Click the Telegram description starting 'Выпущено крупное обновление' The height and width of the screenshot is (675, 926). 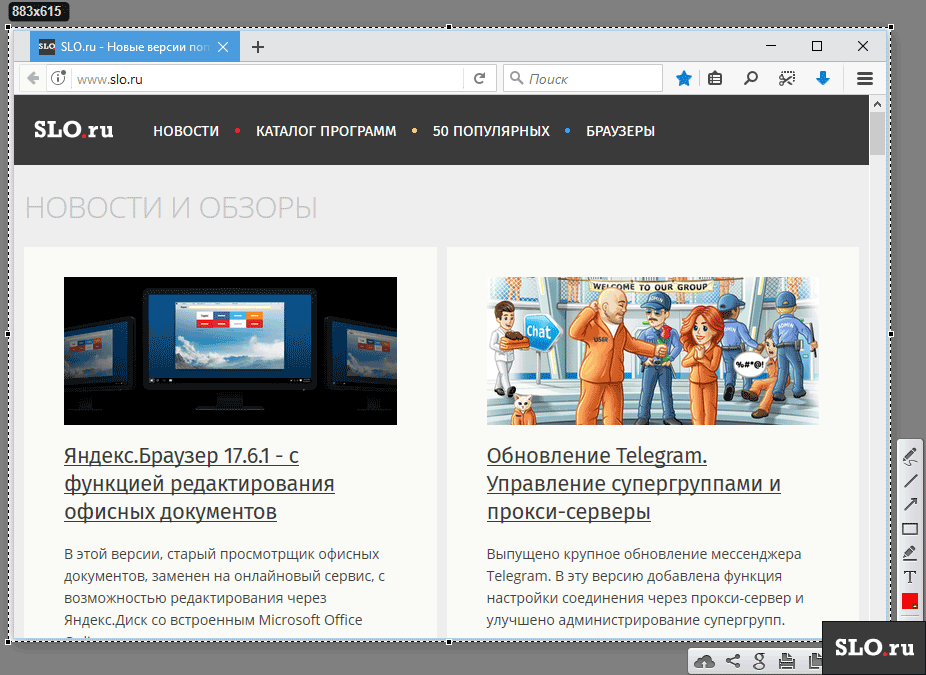point(645,587)
